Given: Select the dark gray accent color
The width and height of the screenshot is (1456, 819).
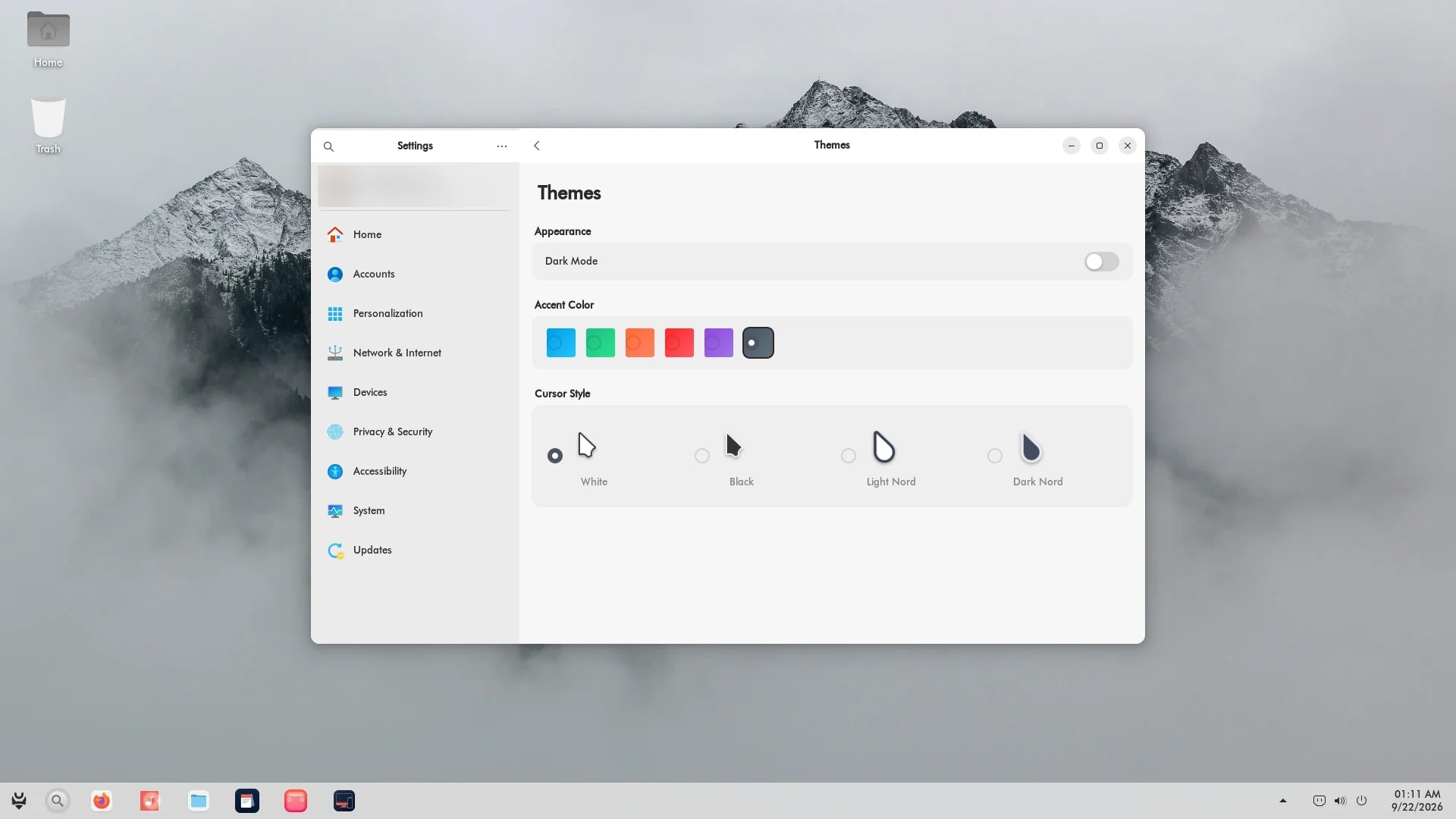Looking at the screenshot, I should tap(758, 343).
